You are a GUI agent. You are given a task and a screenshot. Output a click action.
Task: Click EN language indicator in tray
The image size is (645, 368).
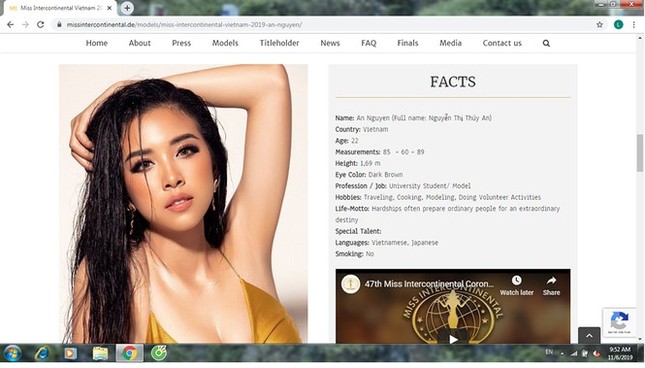(x=549, y=352)
